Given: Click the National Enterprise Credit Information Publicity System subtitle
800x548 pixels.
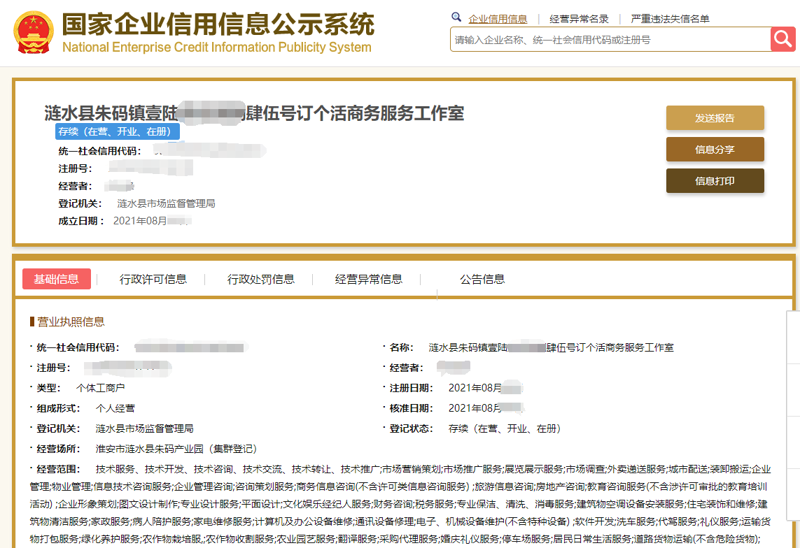Looking at the screenshot, I should pyautogui.click(x=217, y=47).
